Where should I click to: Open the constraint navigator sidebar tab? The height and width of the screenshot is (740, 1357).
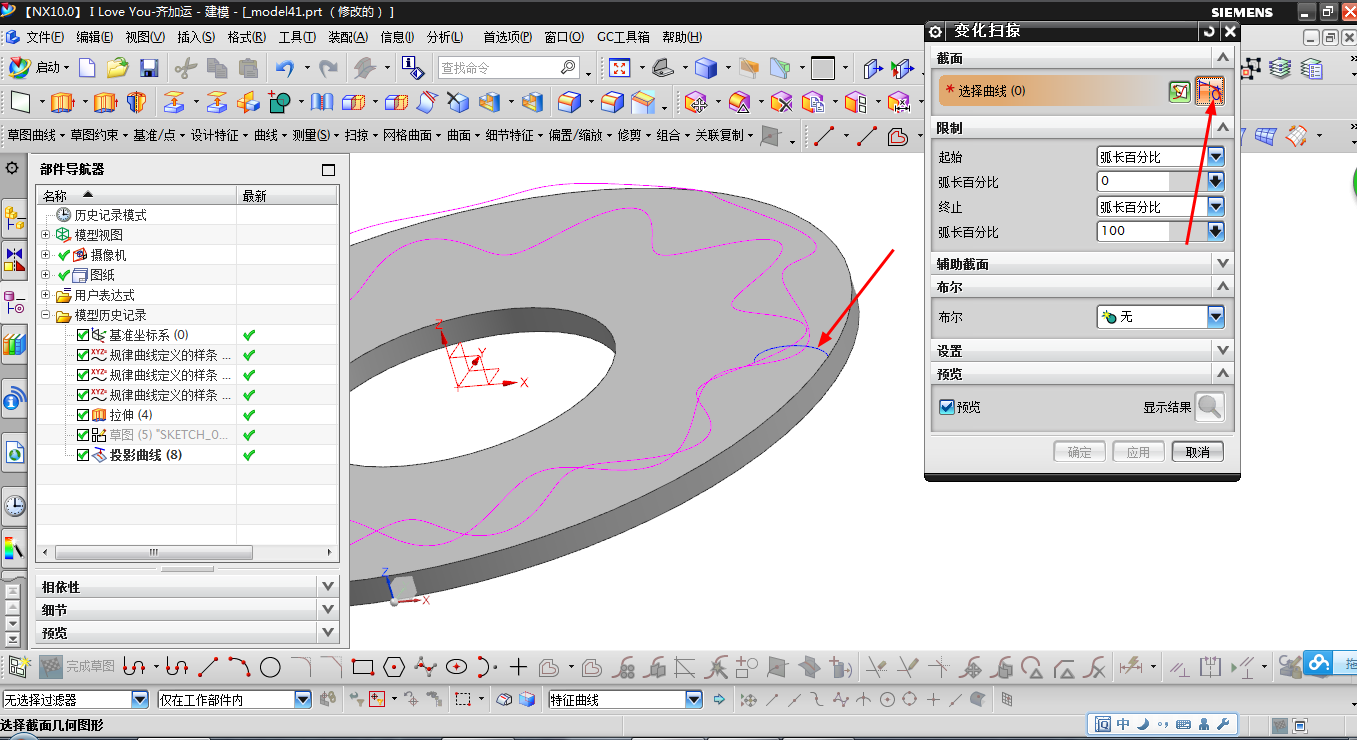14,259
